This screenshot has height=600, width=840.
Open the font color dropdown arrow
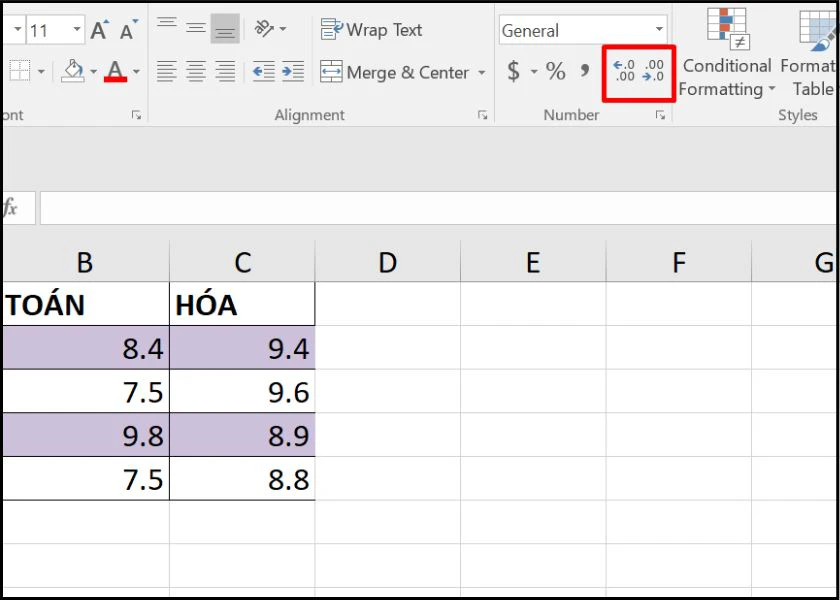[x=136, y=71]
